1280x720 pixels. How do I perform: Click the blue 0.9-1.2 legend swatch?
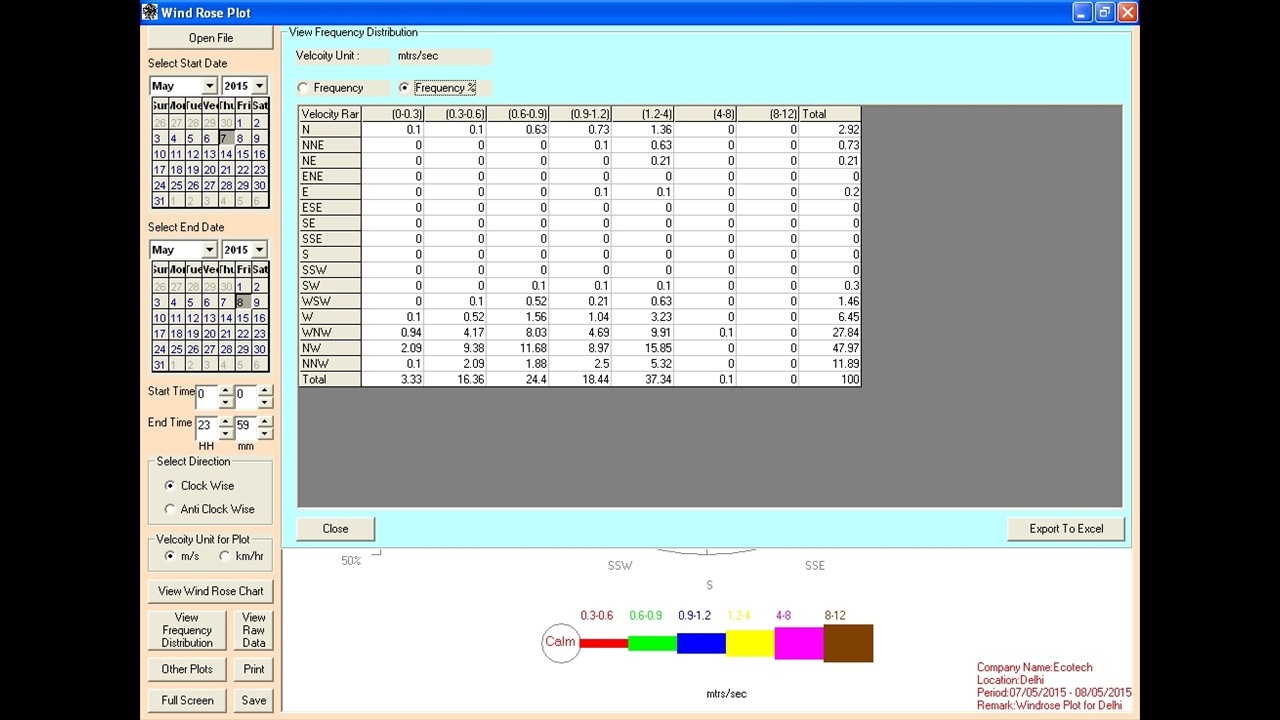tap(701, 642)
